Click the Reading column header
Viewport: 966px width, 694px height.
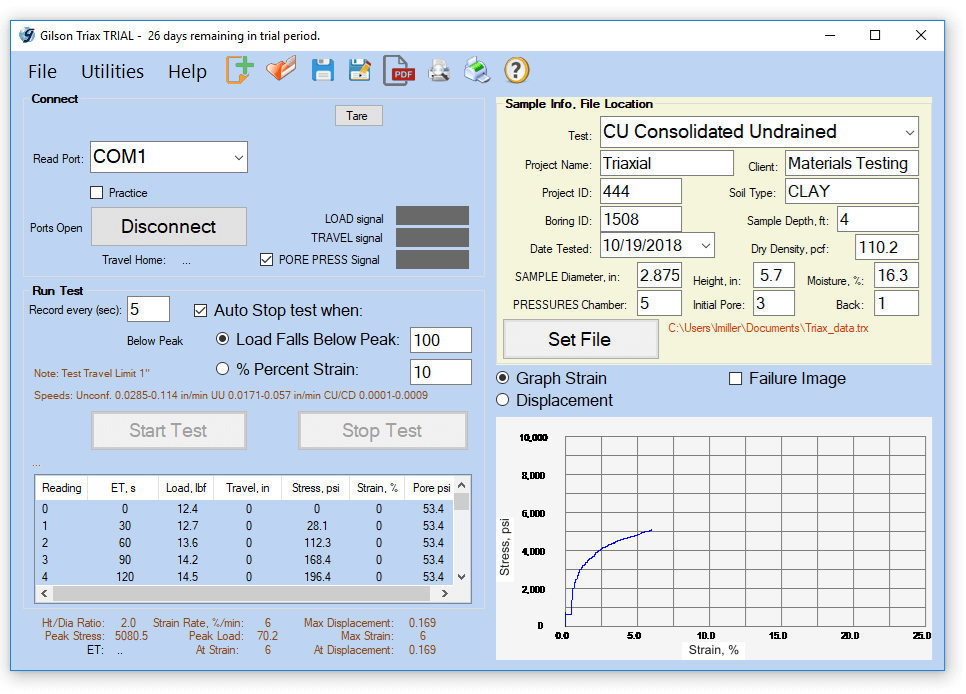tap(62, 488)
